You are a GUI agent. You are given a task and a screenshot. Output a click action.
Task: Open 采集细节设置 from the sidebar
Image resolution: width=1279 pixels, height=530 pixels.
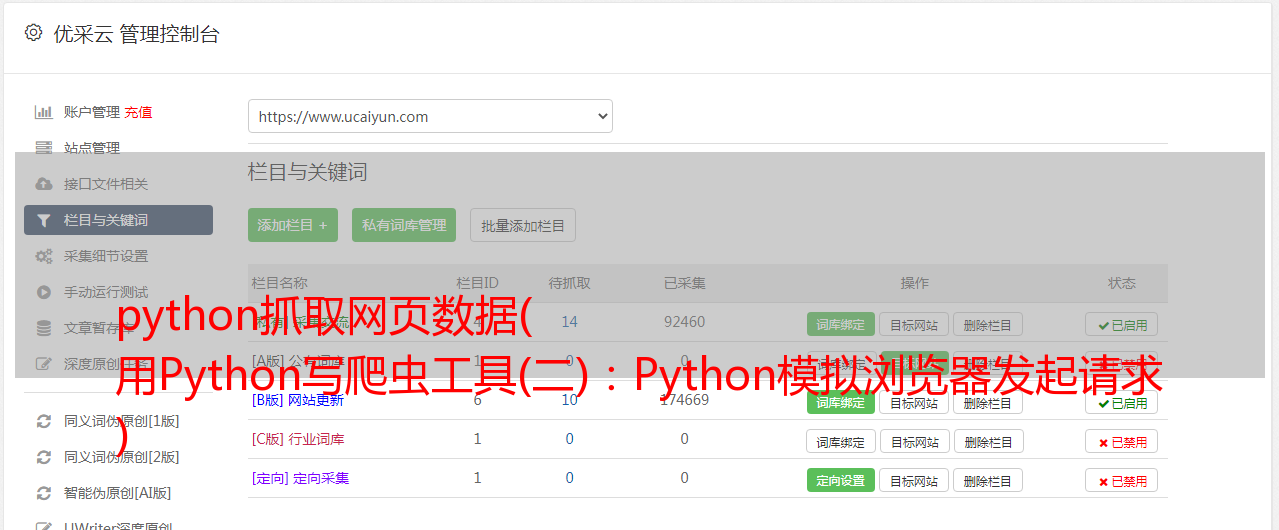(x=106, y=256)
